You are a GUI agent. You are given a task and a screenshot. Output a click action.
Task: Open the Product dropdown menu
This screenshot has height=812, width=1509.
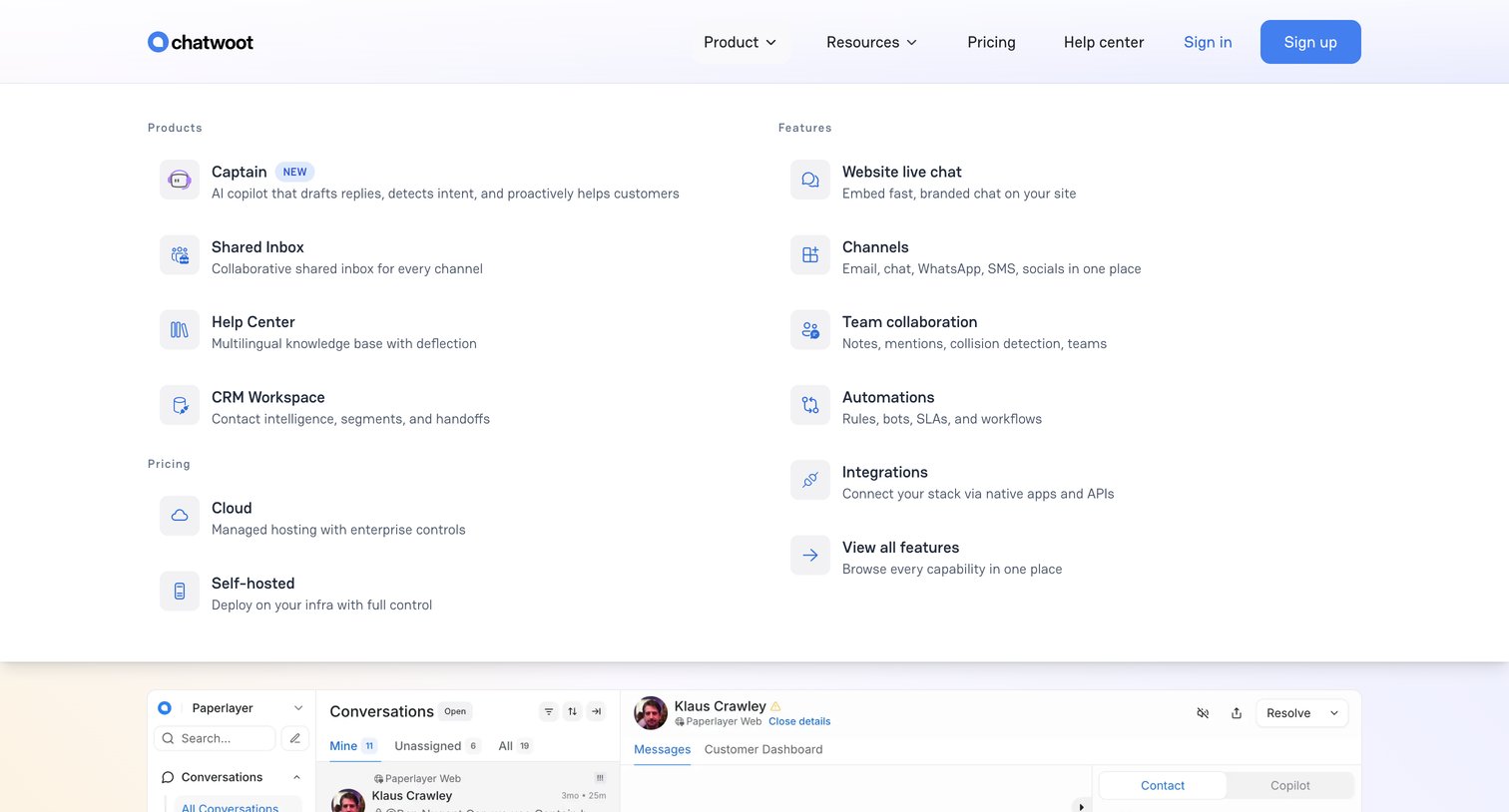tap(740, 42)
